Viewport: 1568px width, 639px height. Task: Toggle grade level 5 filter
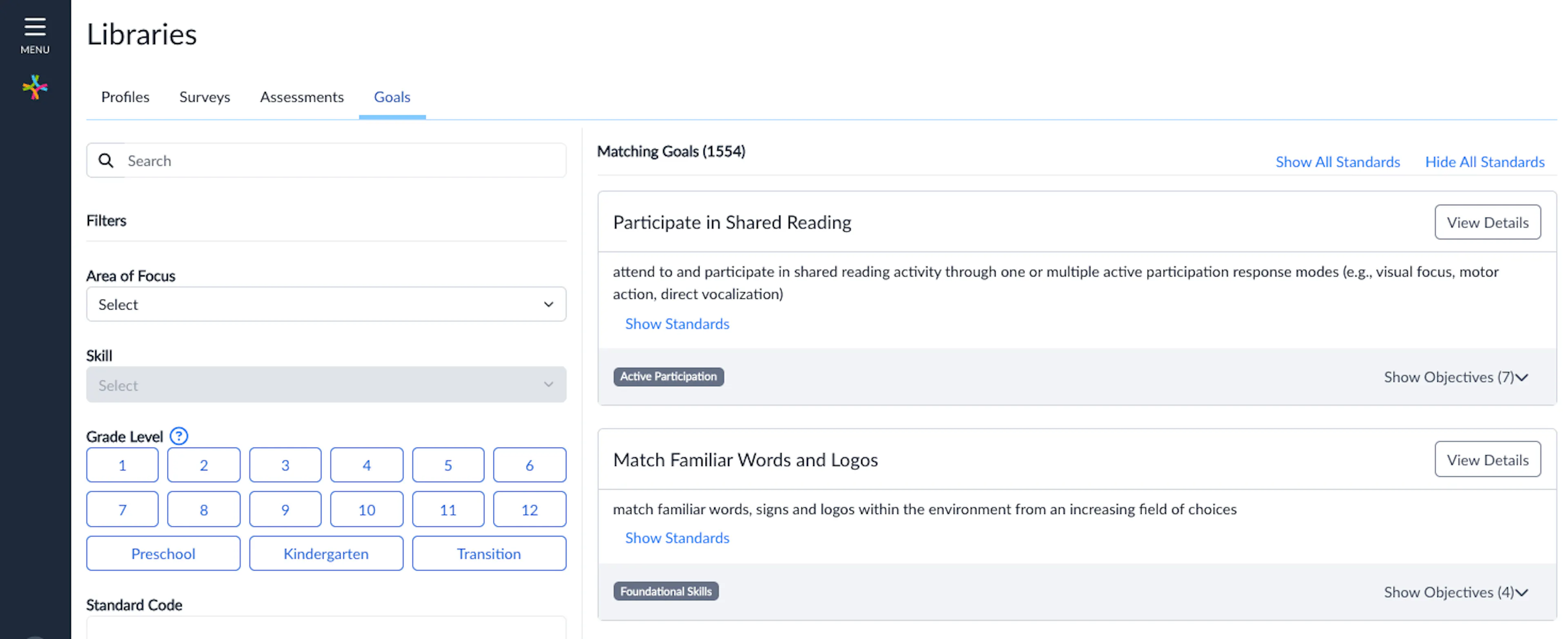(x=448, y=464)
